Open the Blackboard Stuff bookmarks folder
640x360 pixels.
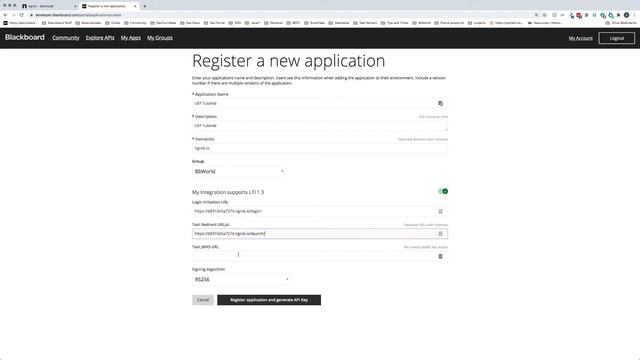(x=58, y=23)
